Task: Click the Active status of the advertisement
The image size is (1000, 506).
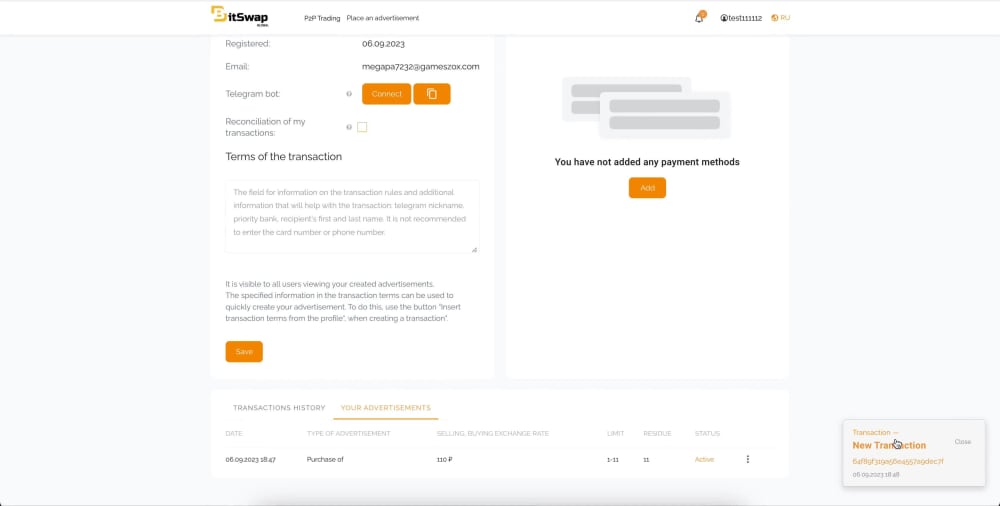Action: pos(704,459)
